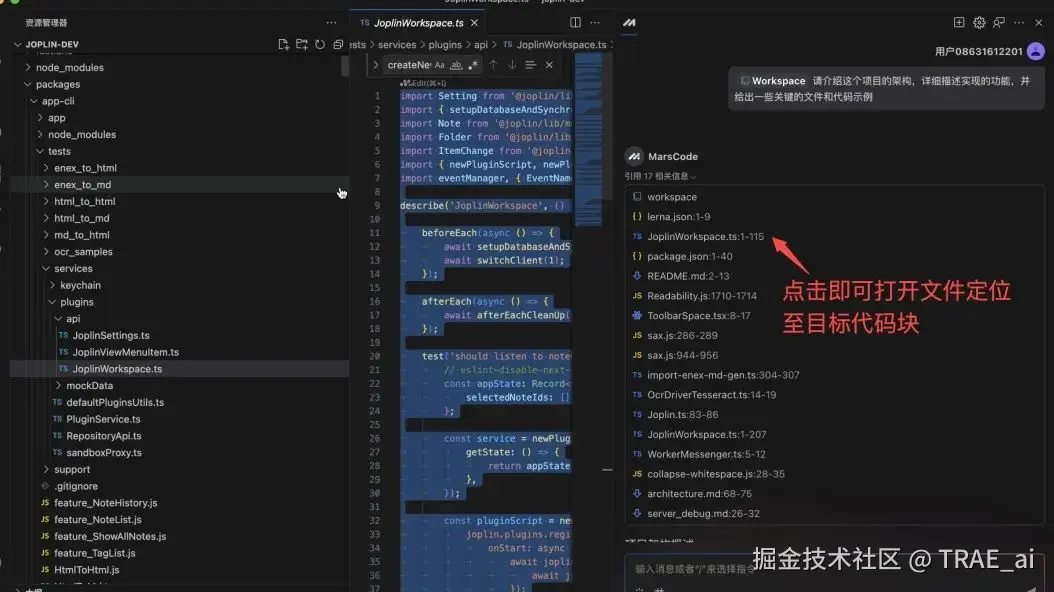Open README.md:2-13 reference
This screenshot has width=1054, height=592.
688,276
